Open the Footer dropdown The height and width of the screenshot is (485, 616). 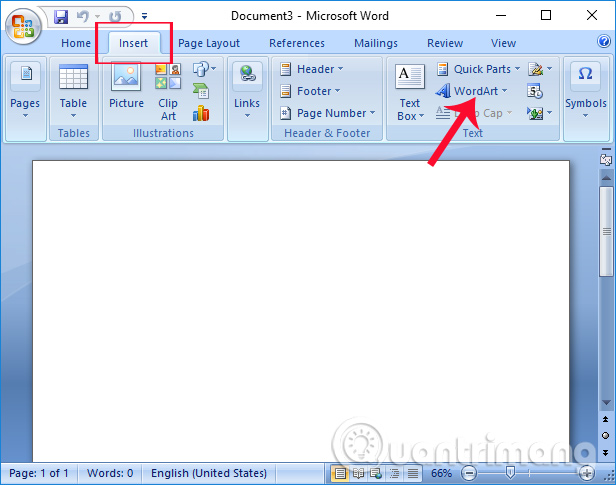(310, 91)
